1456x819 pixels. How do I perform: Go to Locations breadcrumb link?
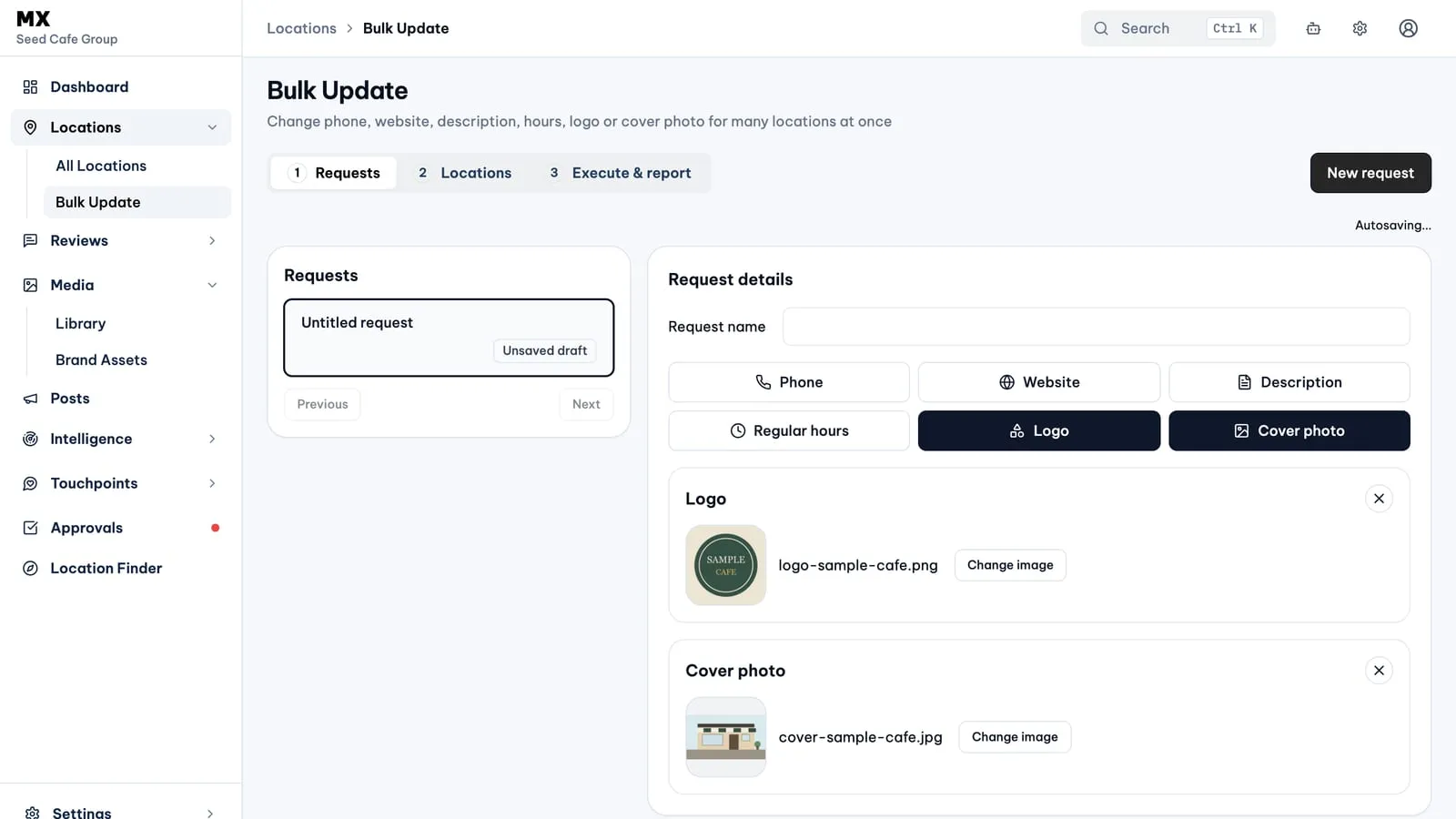[x=301, y=28]
